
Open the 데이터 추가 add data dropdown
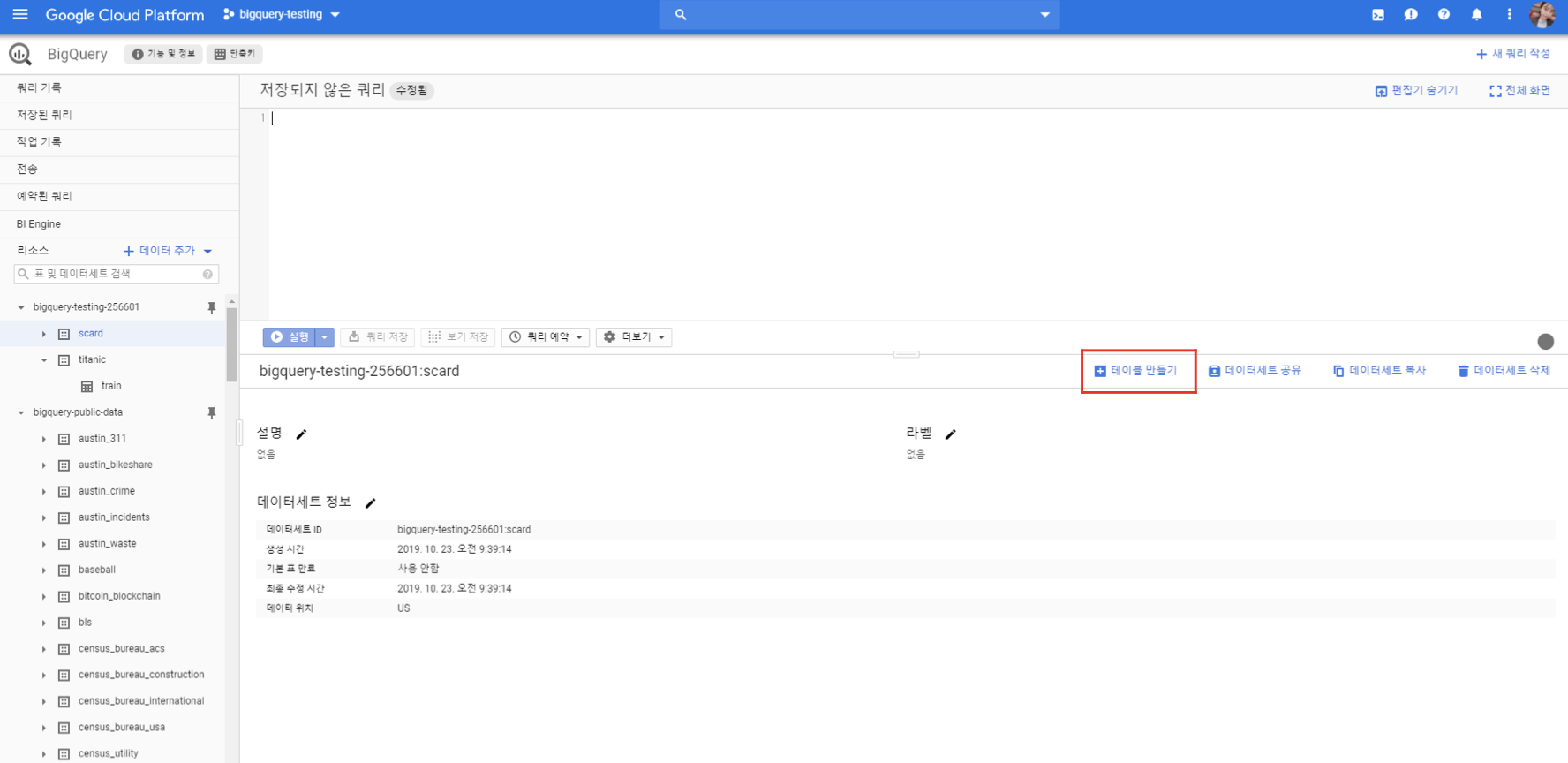click(x=168, y=251)
